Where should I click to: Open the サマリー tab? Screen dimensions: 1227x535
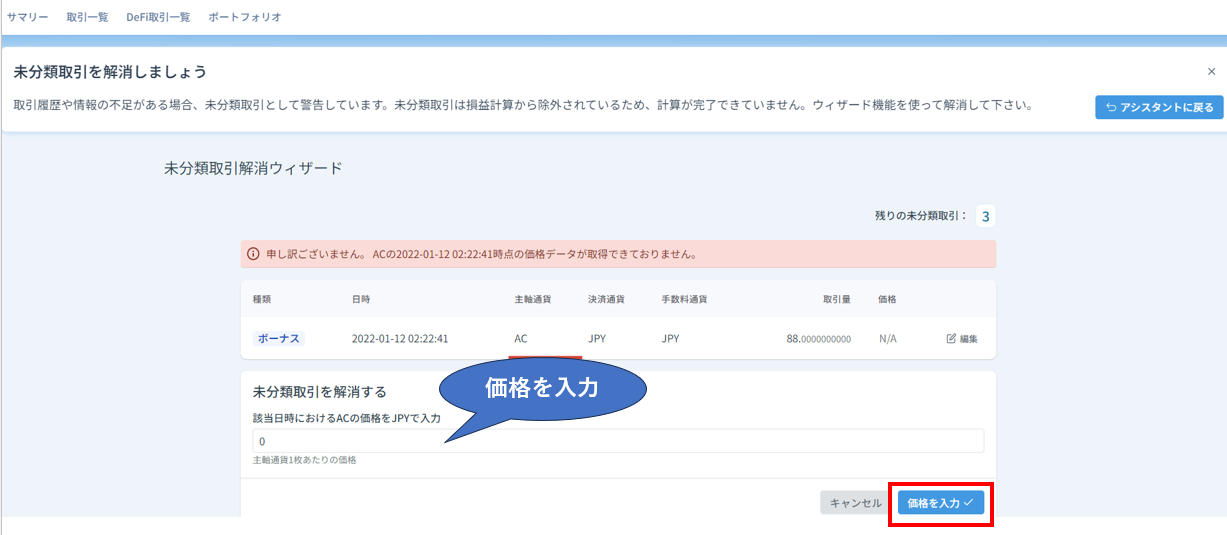click(27, 17)
